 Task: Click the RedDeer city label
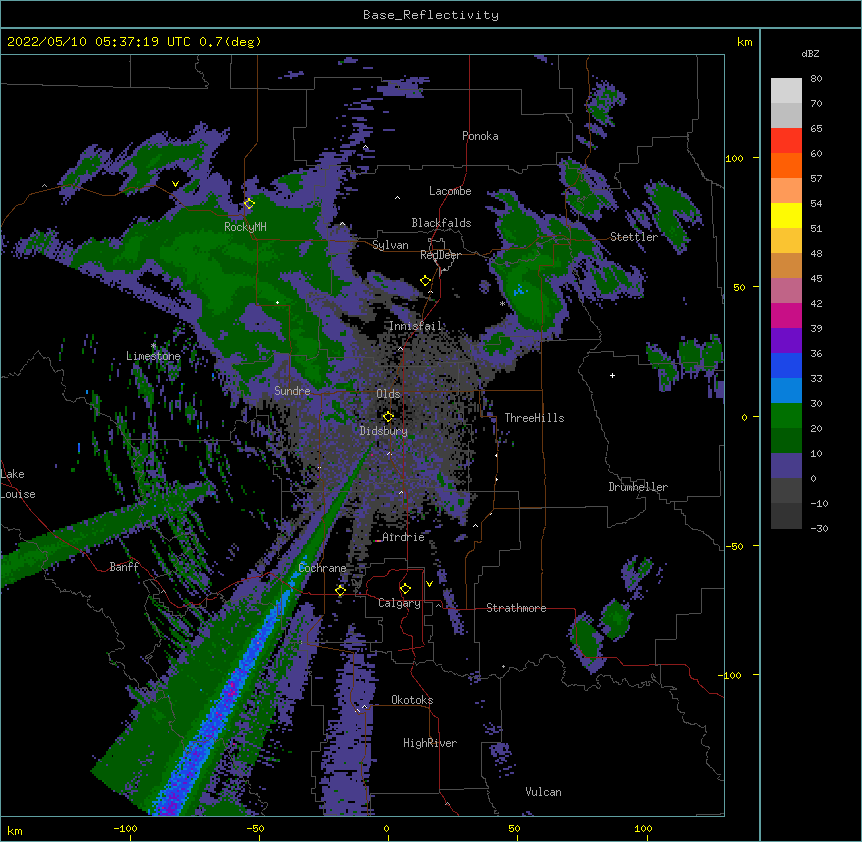[440, 255]
